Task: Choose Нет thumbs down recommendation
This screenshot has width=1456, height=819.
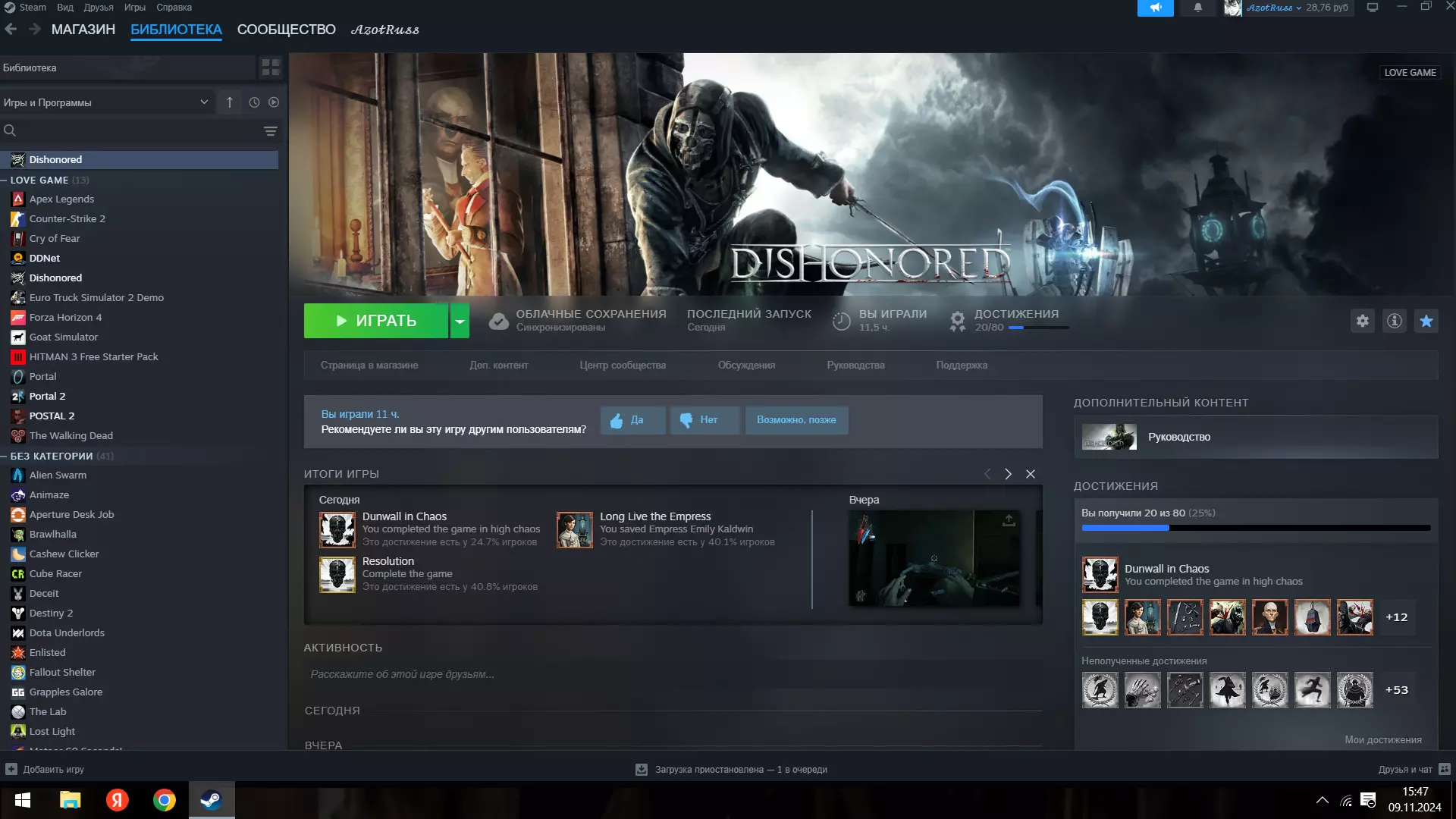Action: click(x=704, y=420)
